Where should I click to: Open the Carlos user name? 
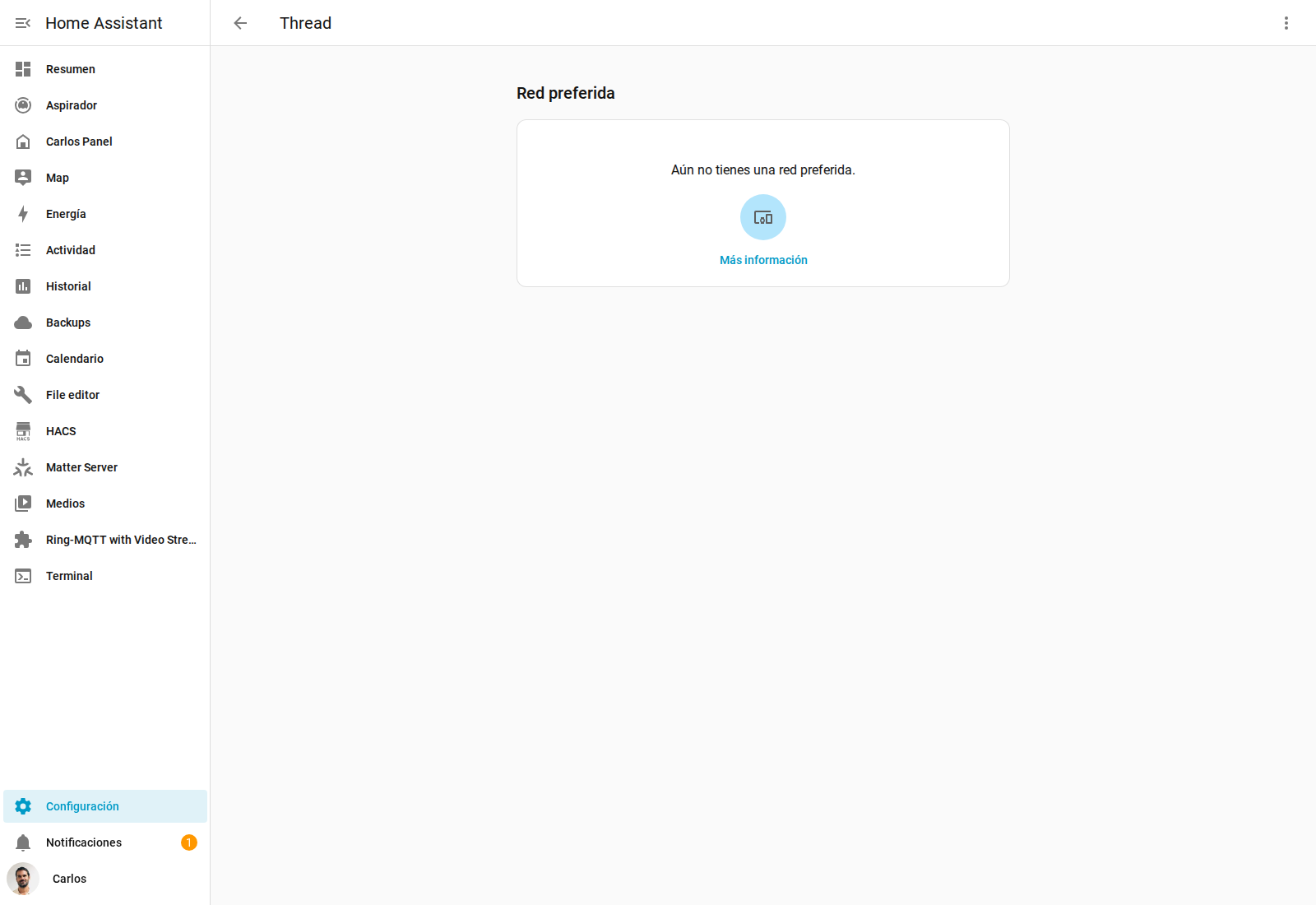coord(69,879)
